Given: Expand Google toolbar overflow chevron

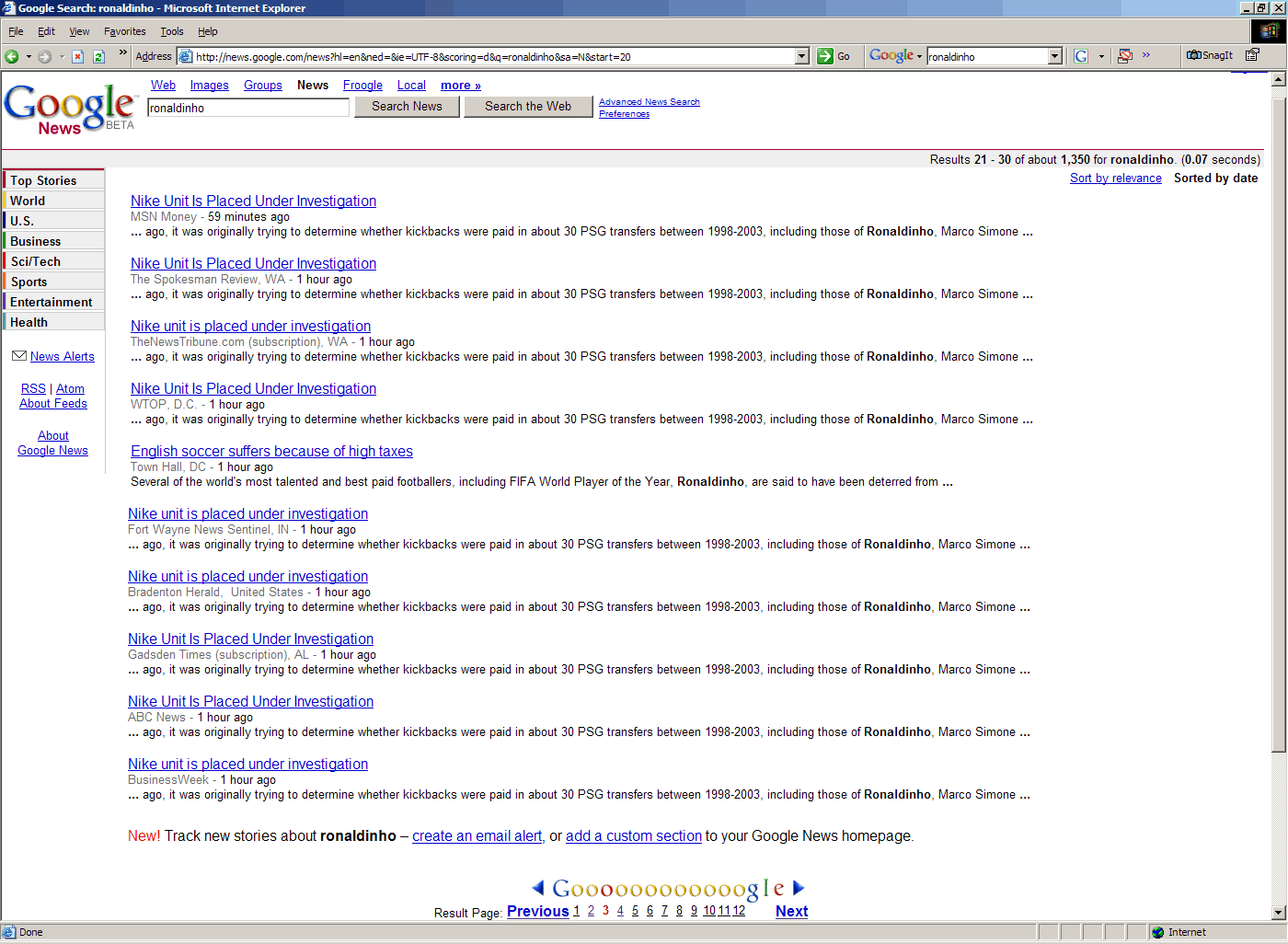Looking at the screenshot, I should (x=1146, y=55).
